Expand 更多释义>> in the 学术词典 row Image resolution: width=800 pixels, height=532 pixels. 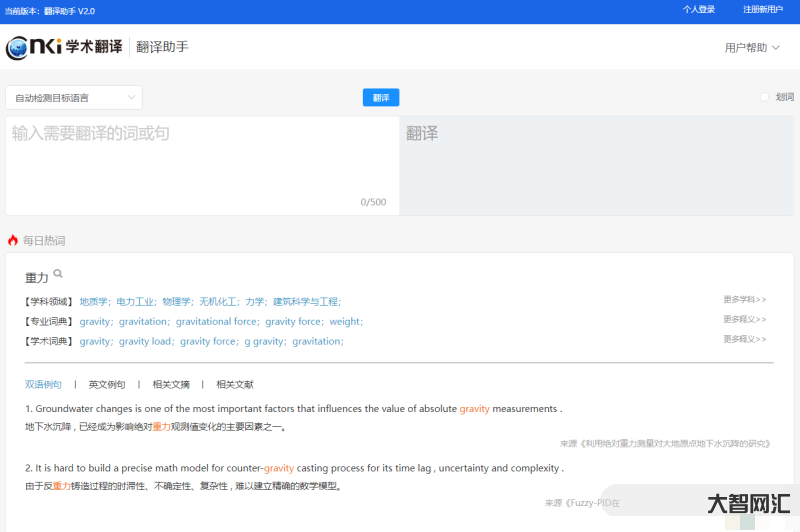point(744,340)
